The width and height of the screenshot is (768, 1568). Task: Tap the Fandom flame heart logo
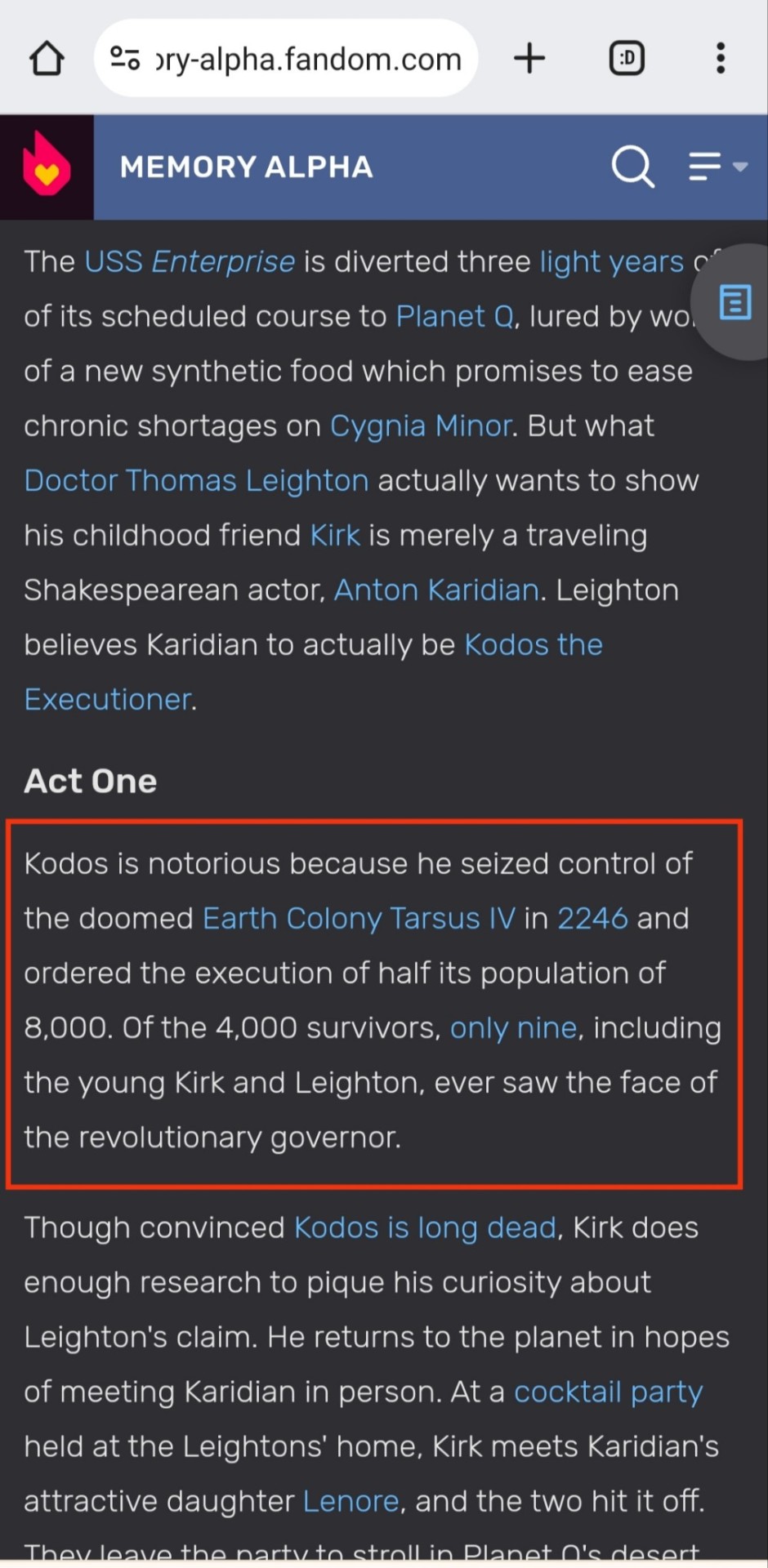47,167
